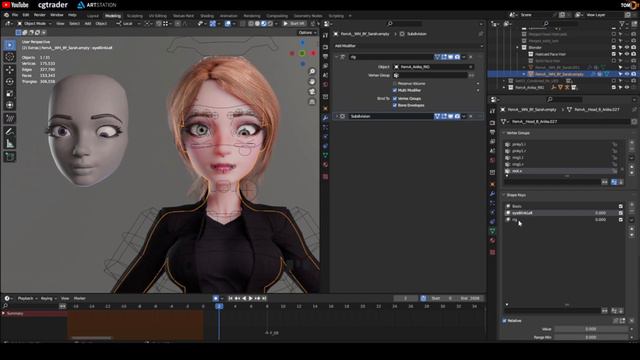Switch viewport to material preview shading
Viewport: 640px width, 360px height.
coord(264,24)
